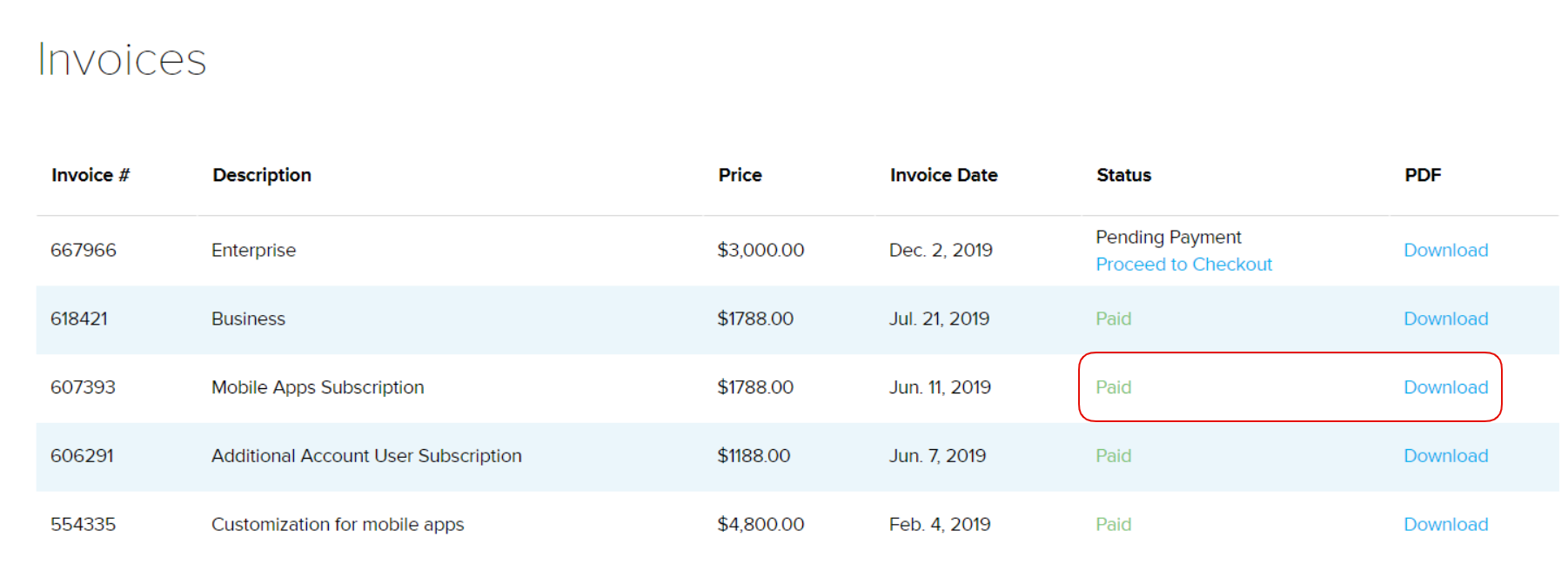1568x564 pixels.
Task: Download Customization for mobile apps PDF
Action: (1445, 525)
